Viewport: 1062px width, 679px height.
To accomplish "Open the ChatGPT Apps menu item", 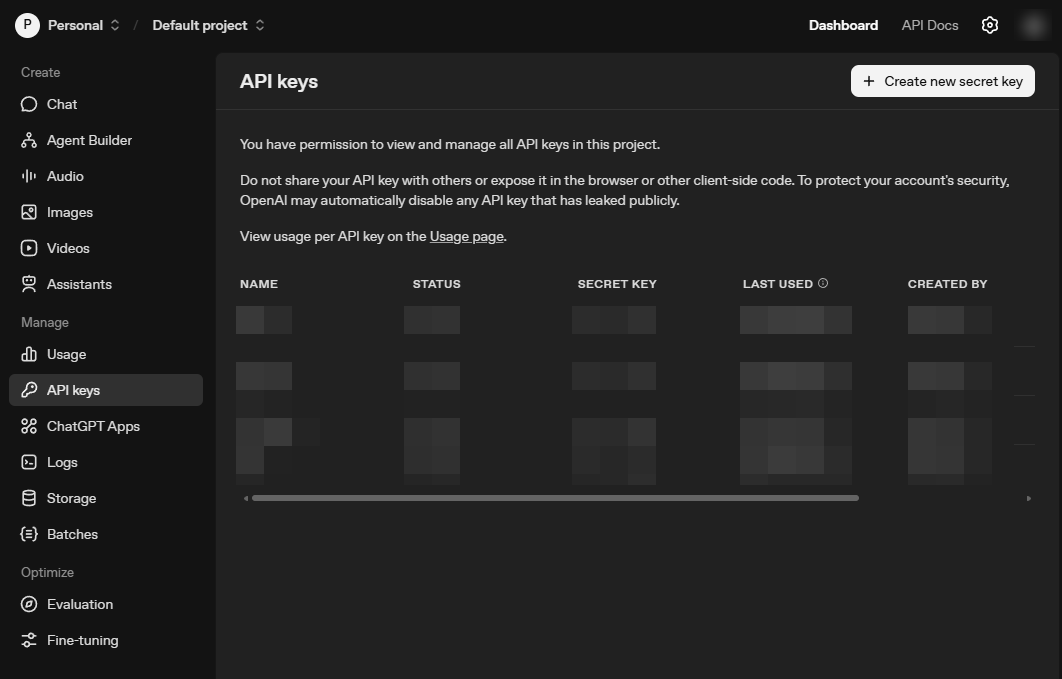I will 106,426.
